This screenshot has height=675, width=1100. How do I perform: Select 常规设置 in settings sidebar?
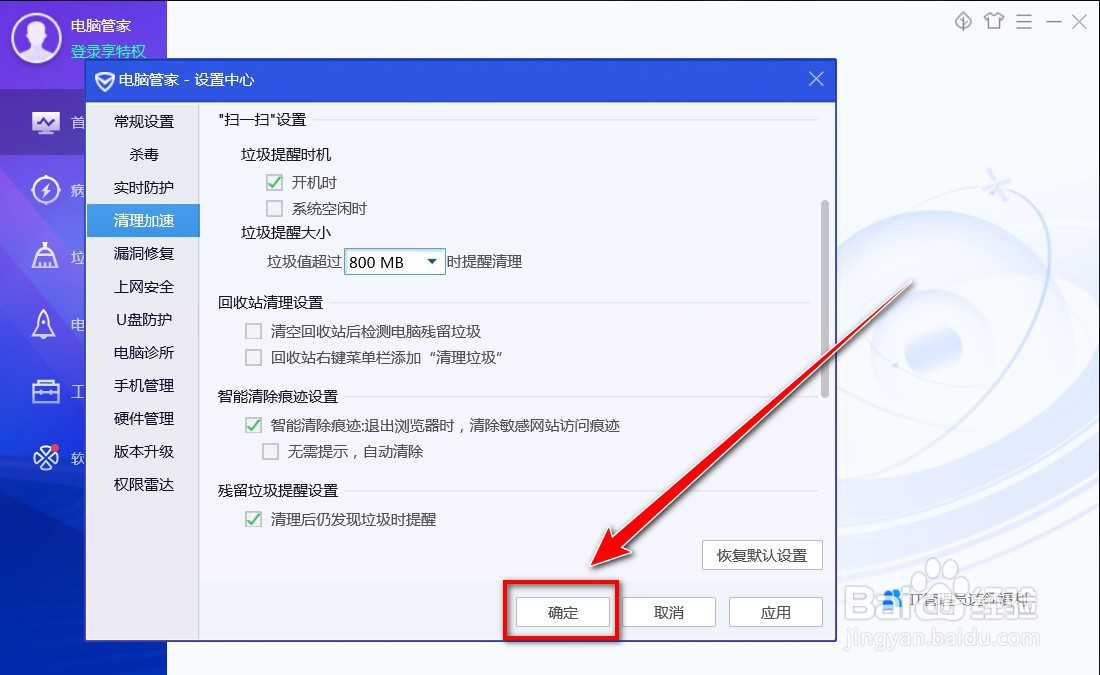tap(144, 121)
